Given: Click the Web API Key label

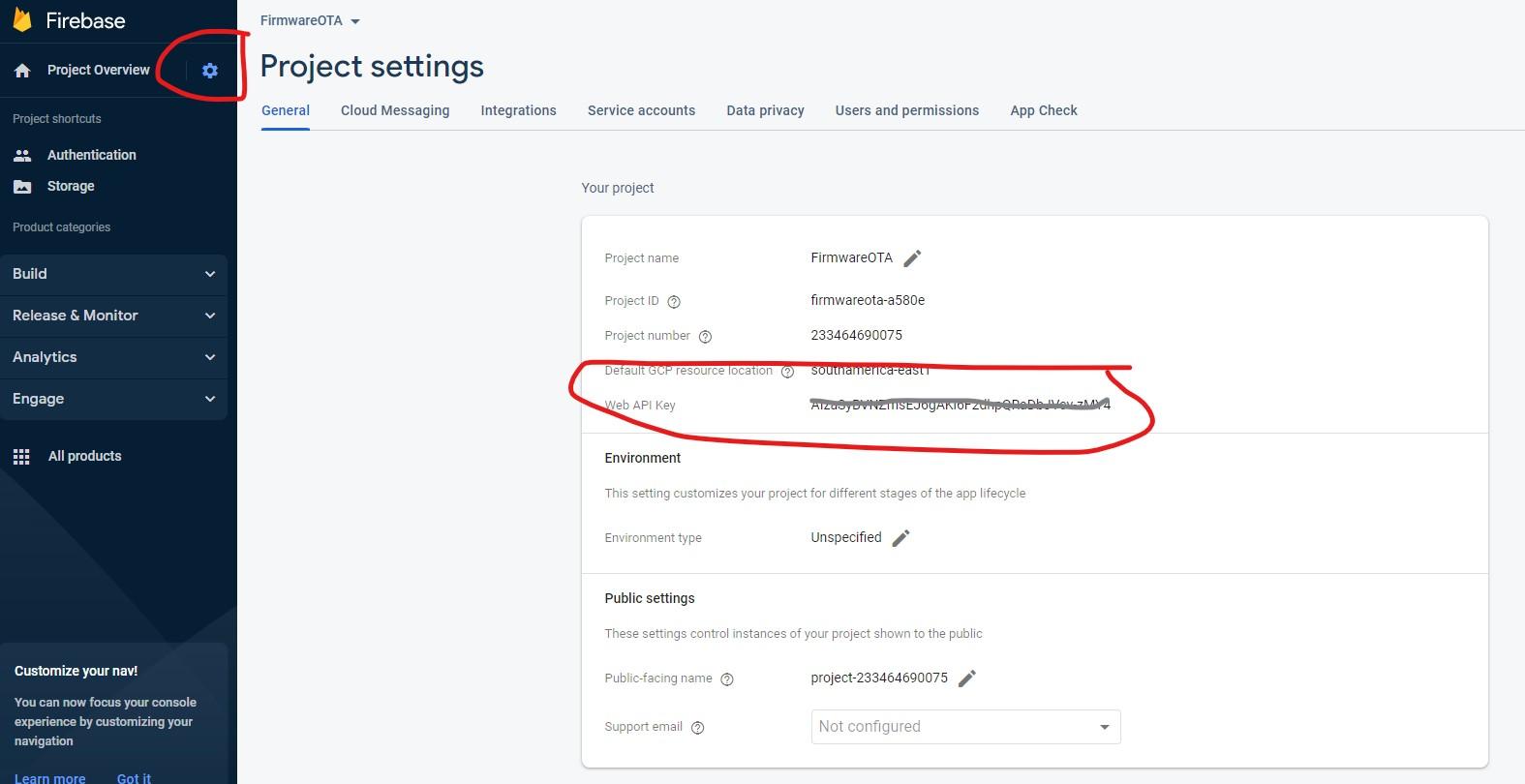Looking at the screenshot, I should 639,406.
